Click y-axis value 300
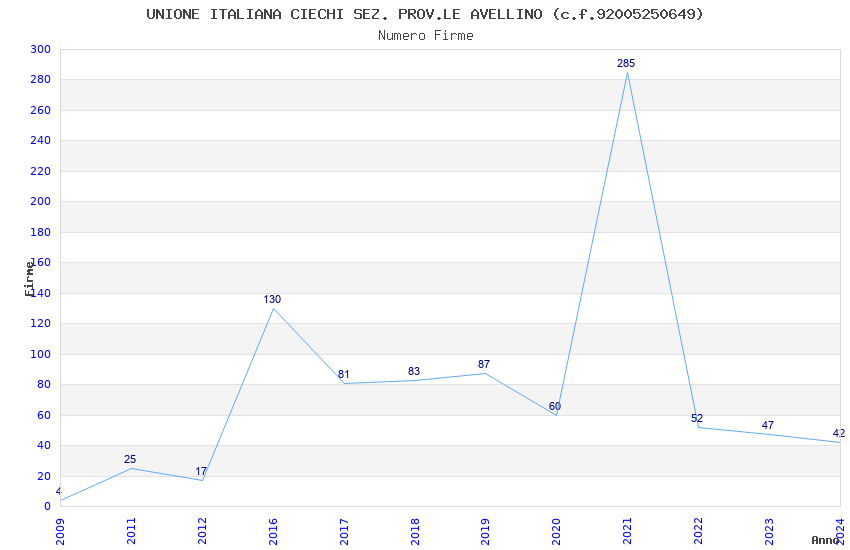 [x=41, y=49]
